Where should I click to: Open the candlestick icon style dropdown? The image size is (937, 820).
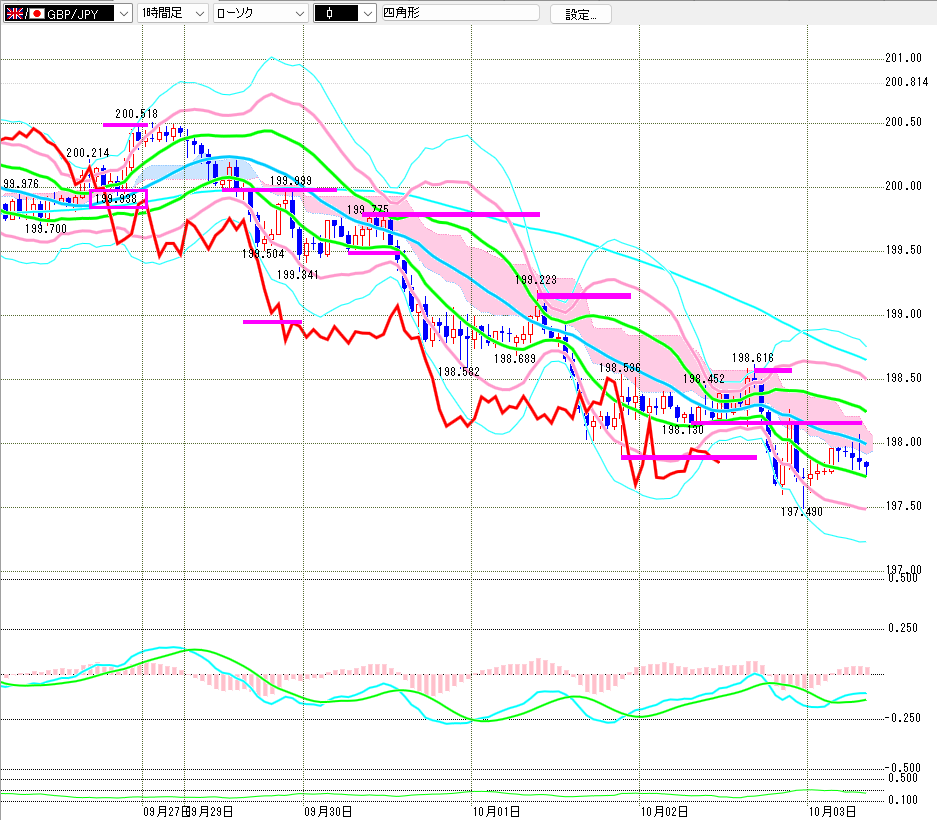(367, 14)
